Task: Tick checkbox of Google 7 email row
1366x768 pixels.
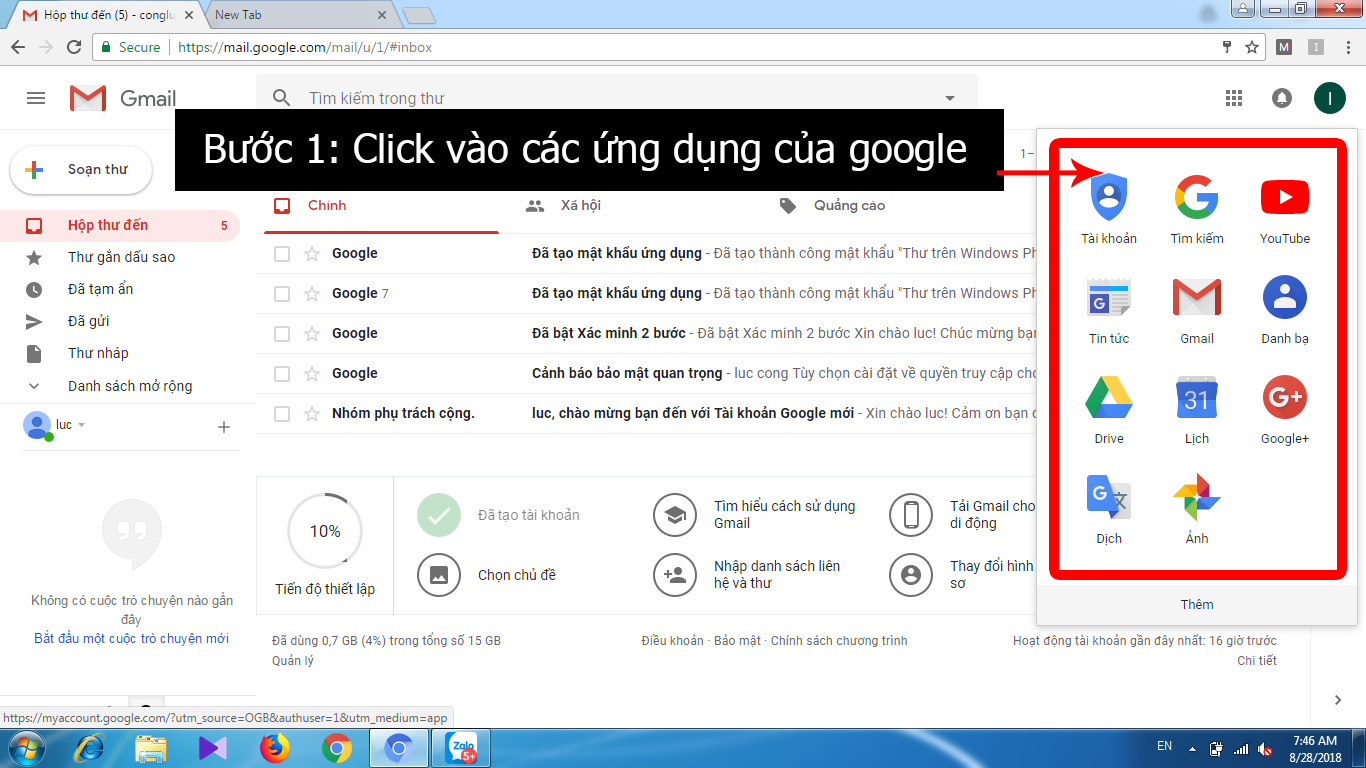Action: [282, 294]
